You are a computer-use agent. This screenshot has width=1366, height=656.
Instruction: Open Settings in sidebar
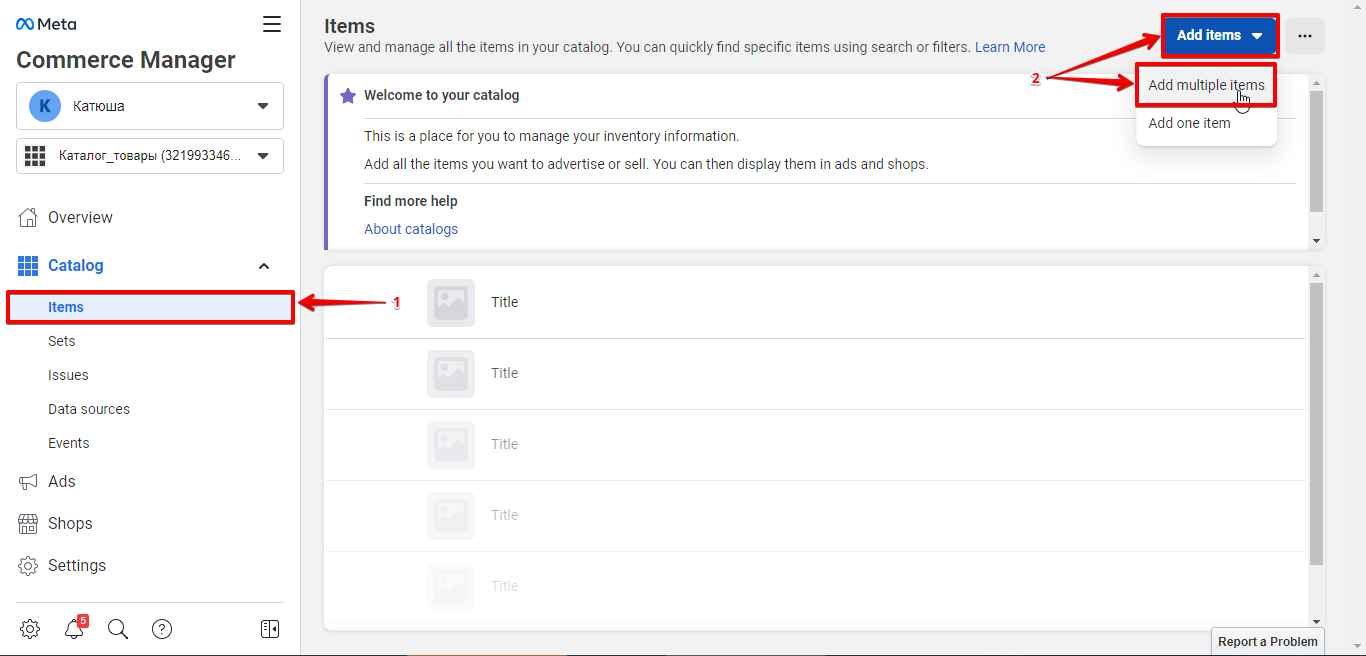77,565
